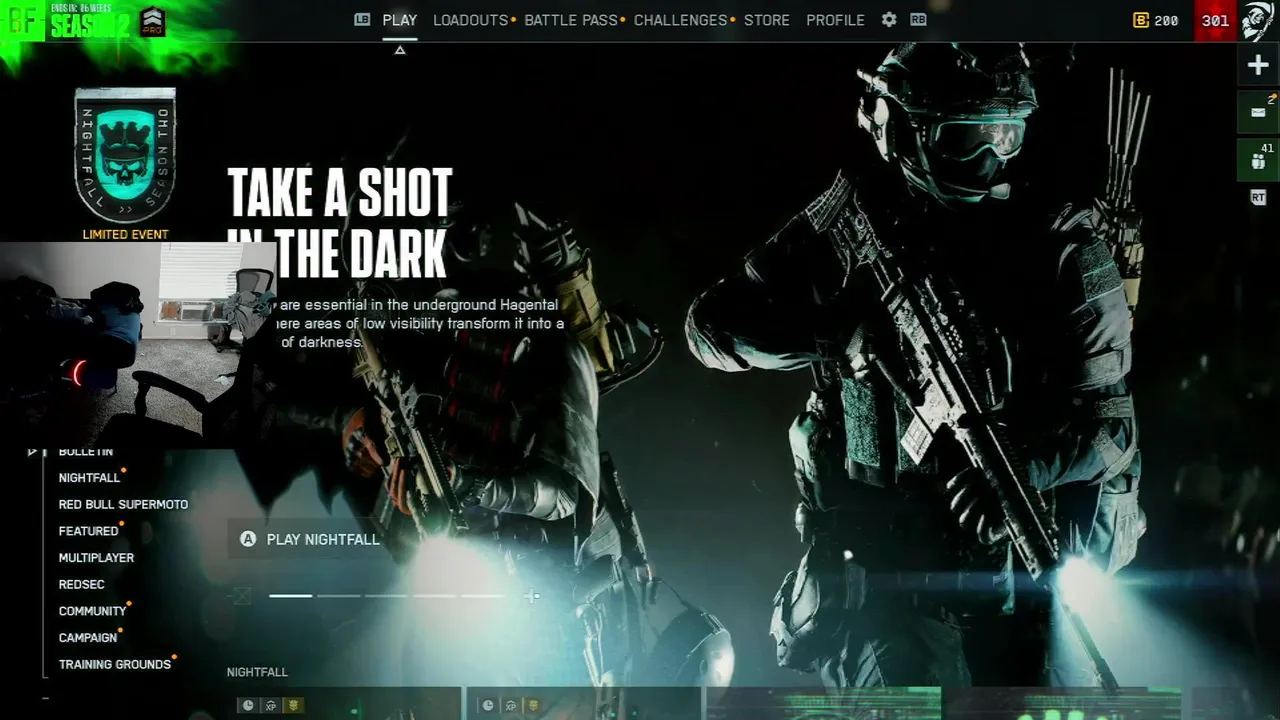This screenshot has width=1280, height=720.
Task: Click the Nightfall section heading above cards
Action: (x=257, y=672)
